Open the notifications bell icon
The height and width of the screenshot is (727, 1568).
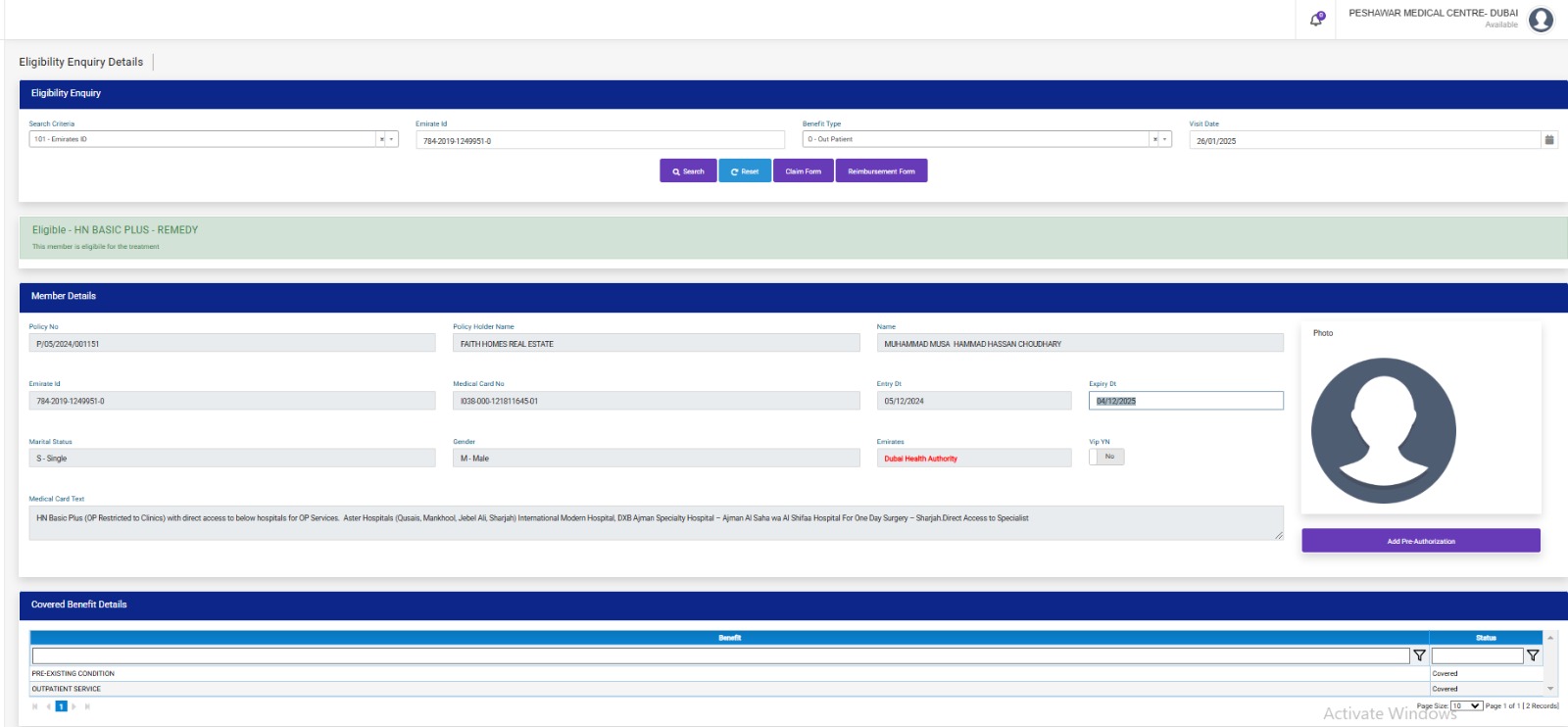click(1316, 20)
